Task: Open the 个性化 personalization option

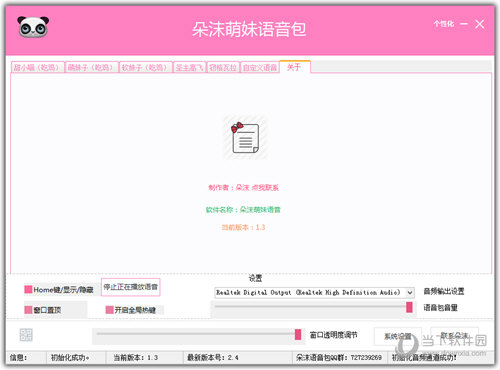Action: [x=444, y=24]
